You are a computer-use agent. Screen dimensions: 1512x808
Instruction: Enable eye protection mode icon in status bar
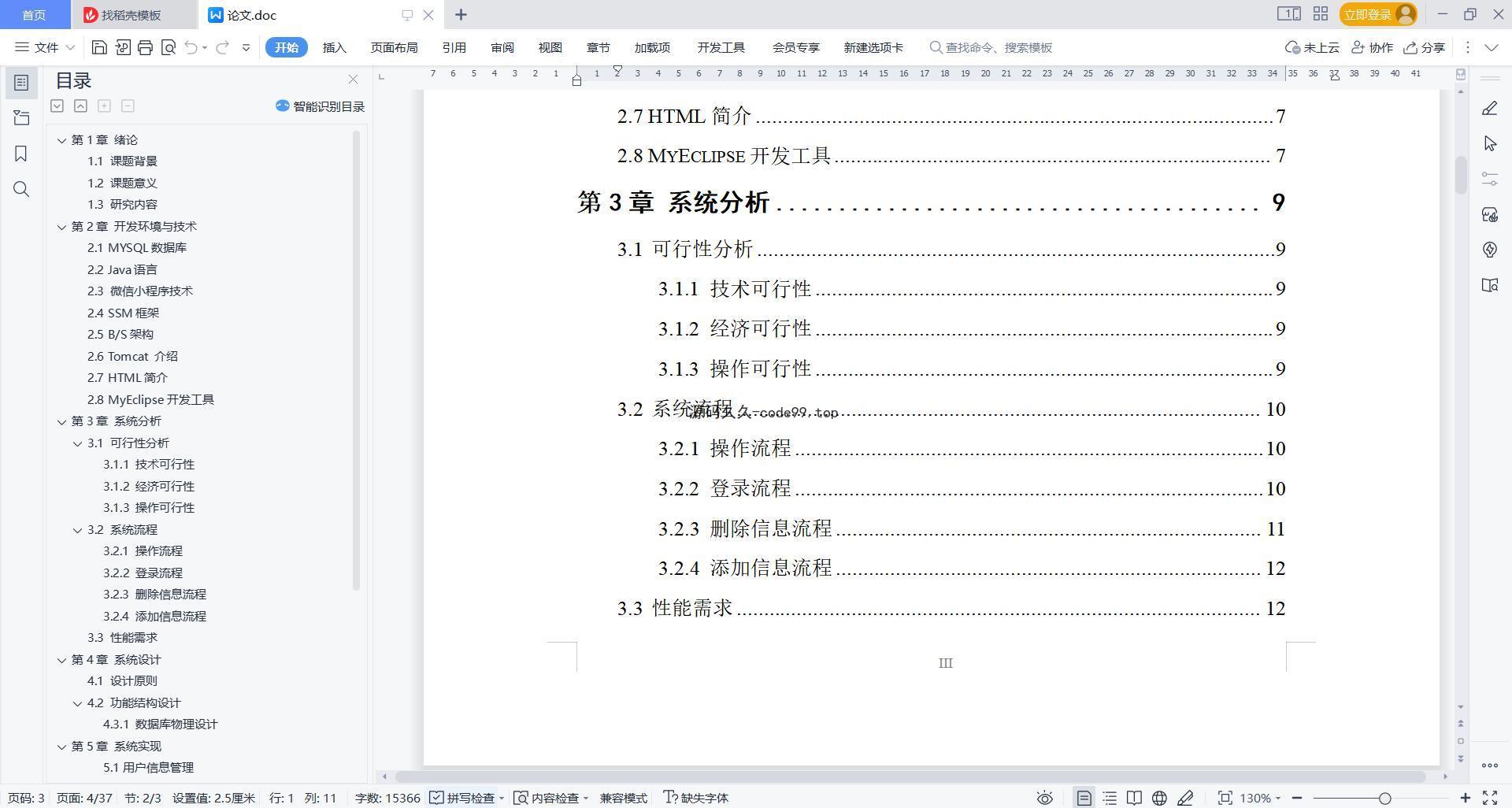1044,798
